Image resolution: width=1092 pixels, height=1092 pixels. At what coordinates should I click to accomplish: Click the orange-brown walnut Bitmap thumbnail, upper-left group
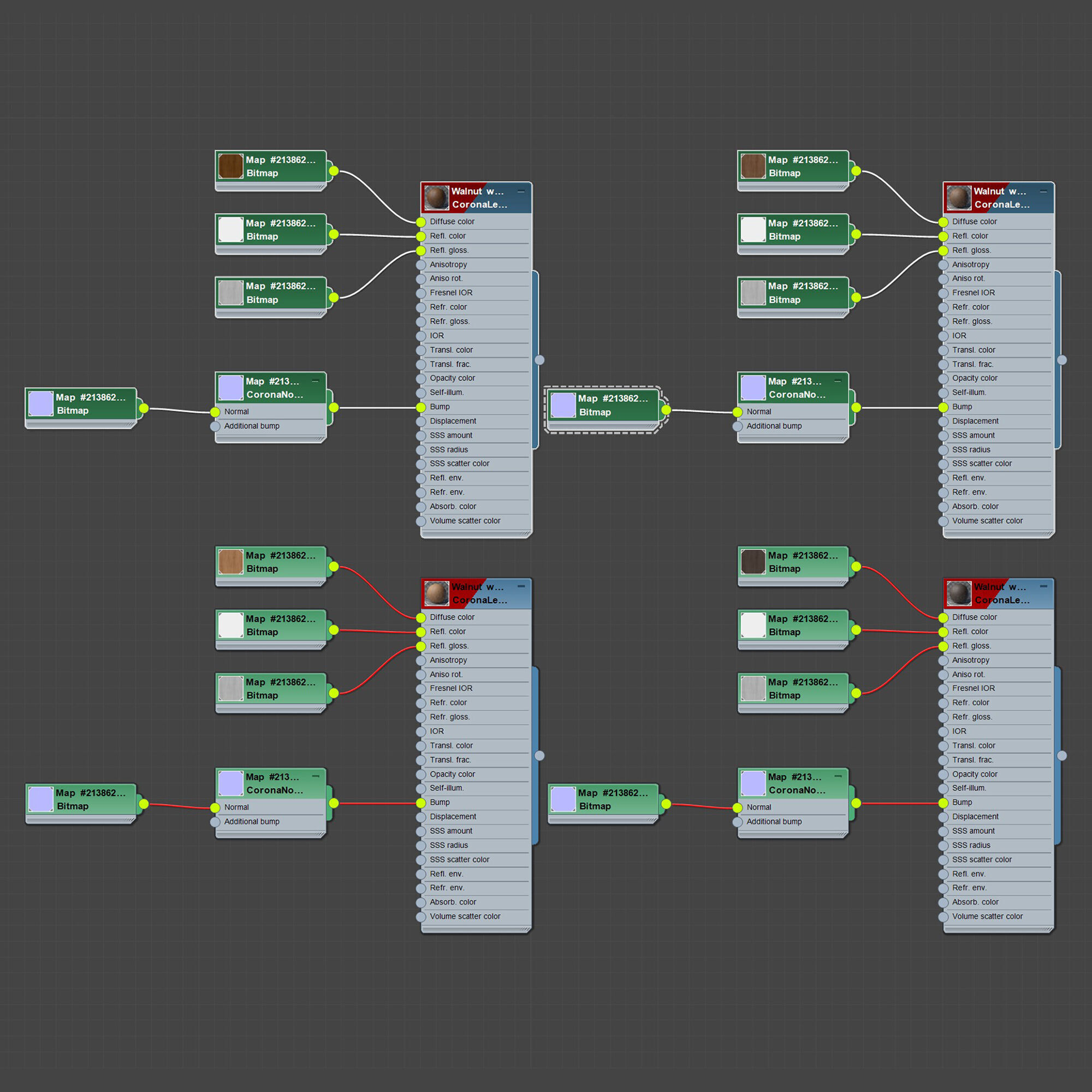pyautogui.click(x=230, y=166)
